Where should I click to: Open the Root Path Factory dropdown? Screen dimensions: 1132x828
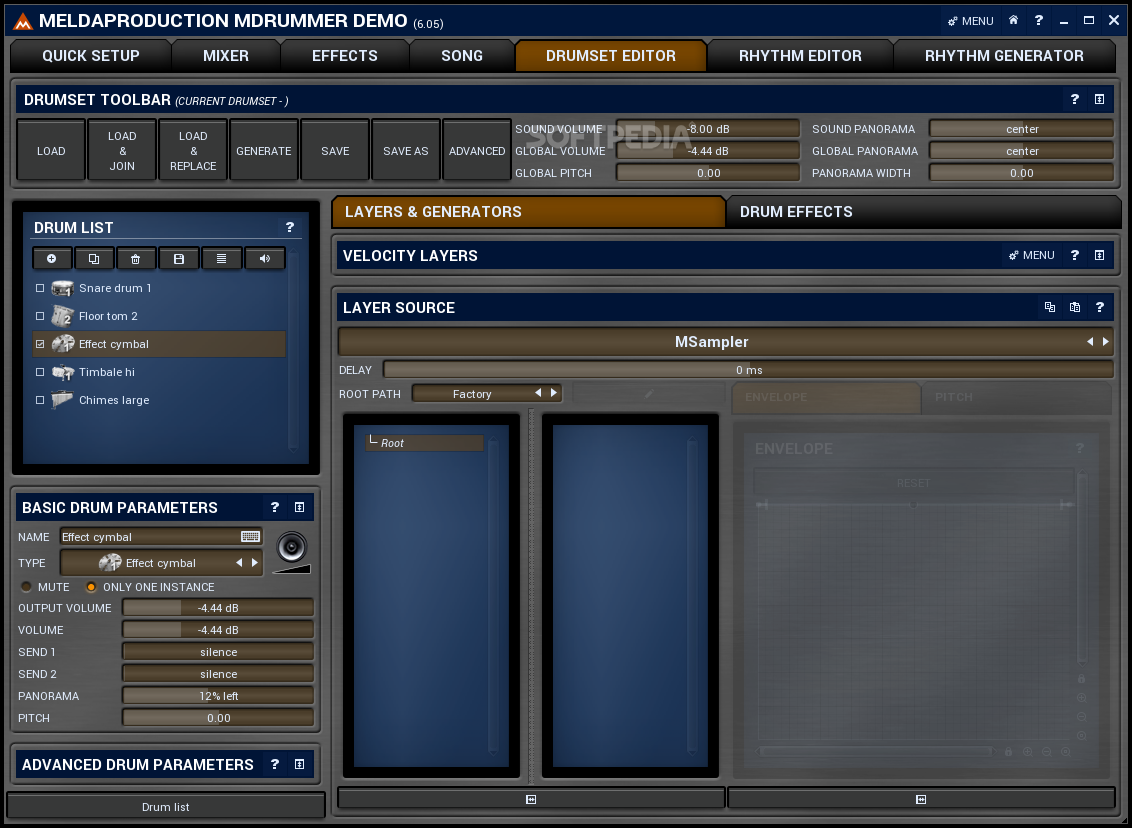(471, 393)
